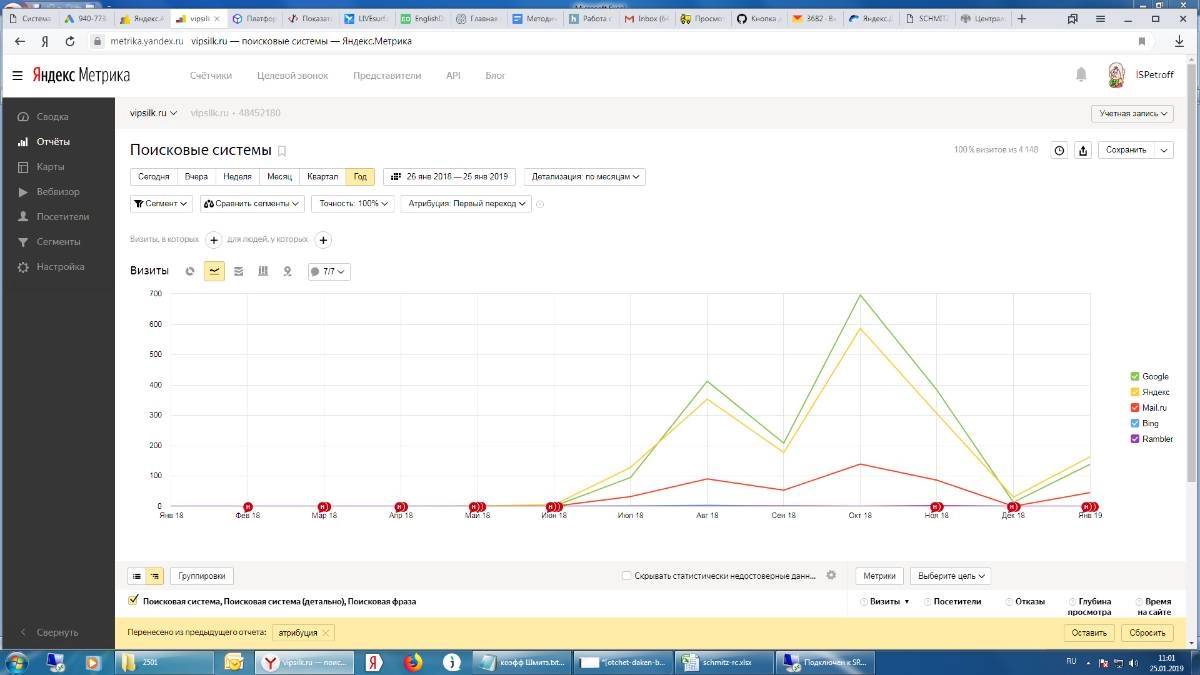Select flat list table view icon
This screenshot has height=675, width=1200.
(x=137, y=576)
